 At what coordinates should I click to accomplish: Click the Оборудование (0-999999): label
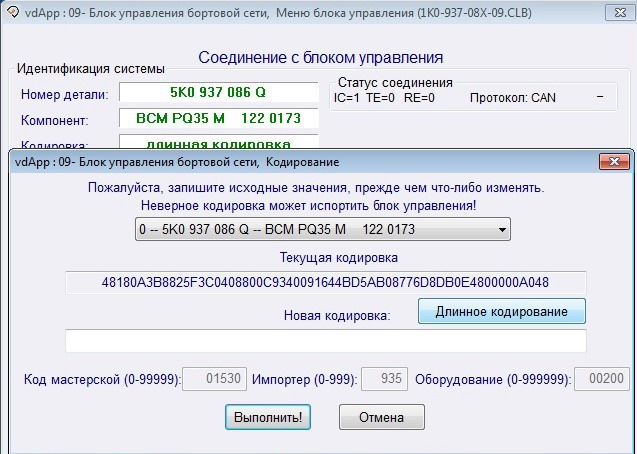[493, 380]
